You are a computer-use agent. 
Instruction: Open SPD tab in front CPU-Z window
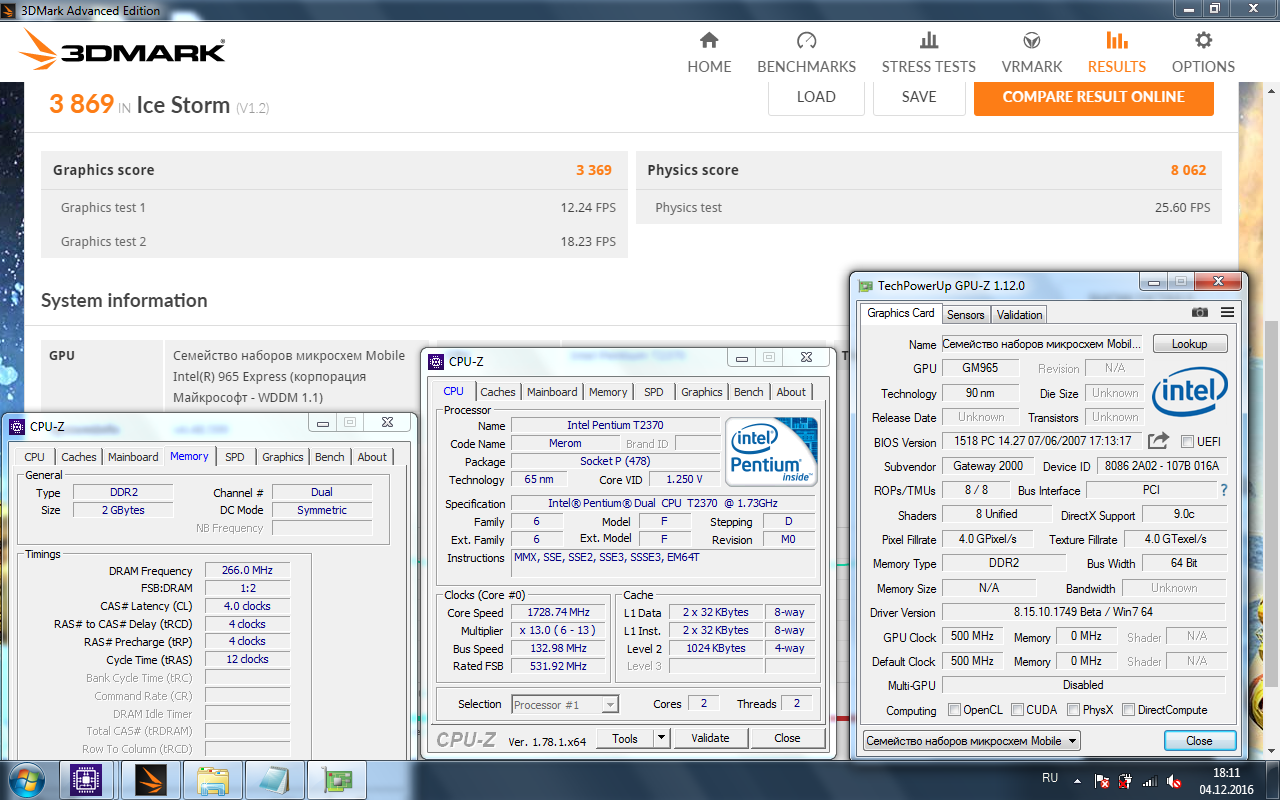pos(653,392)
